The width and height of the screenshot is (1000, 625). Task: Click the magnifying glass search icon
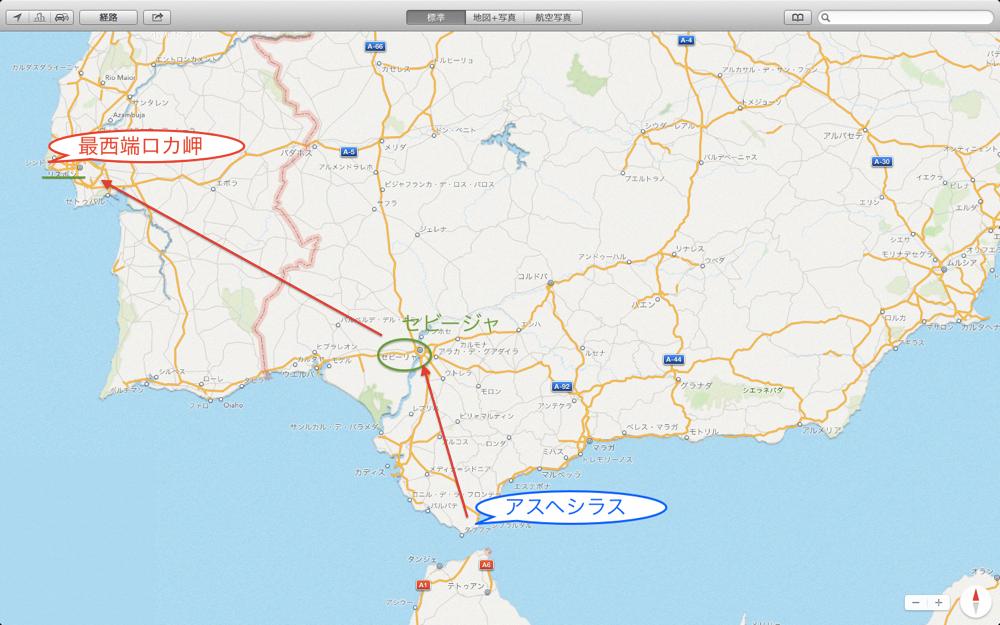pos(826,17)
